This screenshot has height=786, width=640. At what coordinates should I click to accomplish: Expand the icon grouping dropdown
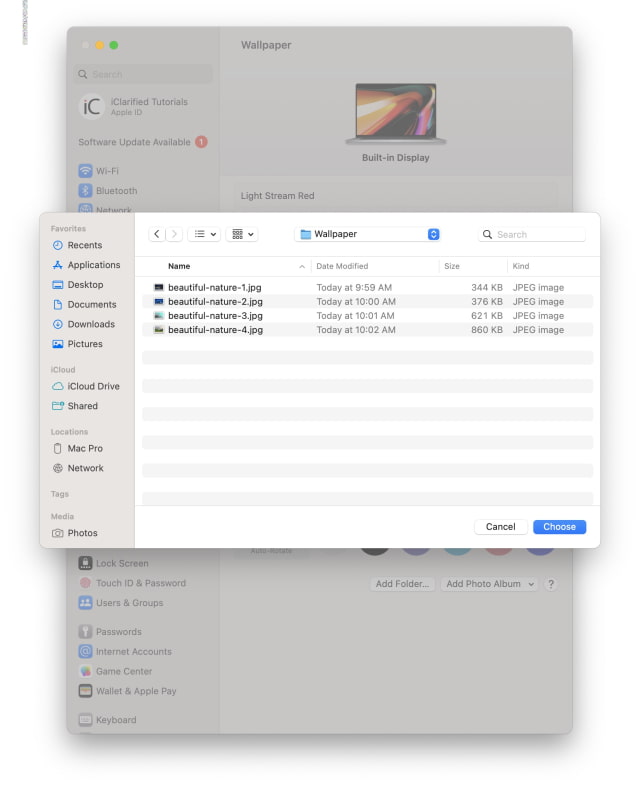coord(242,234)
